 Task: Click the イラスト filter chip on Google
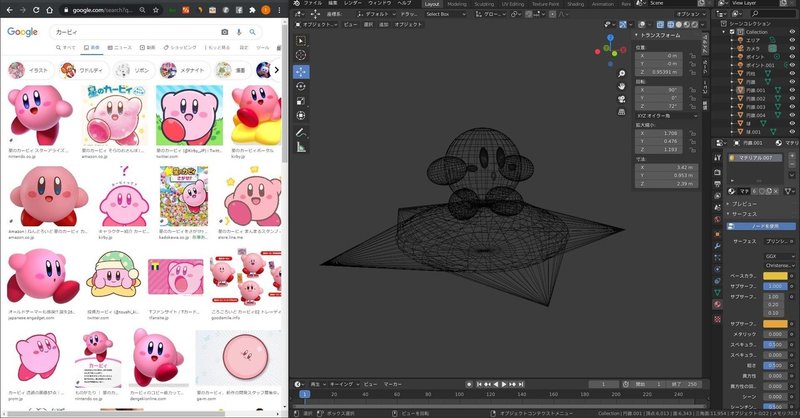(x=30, y=70)
